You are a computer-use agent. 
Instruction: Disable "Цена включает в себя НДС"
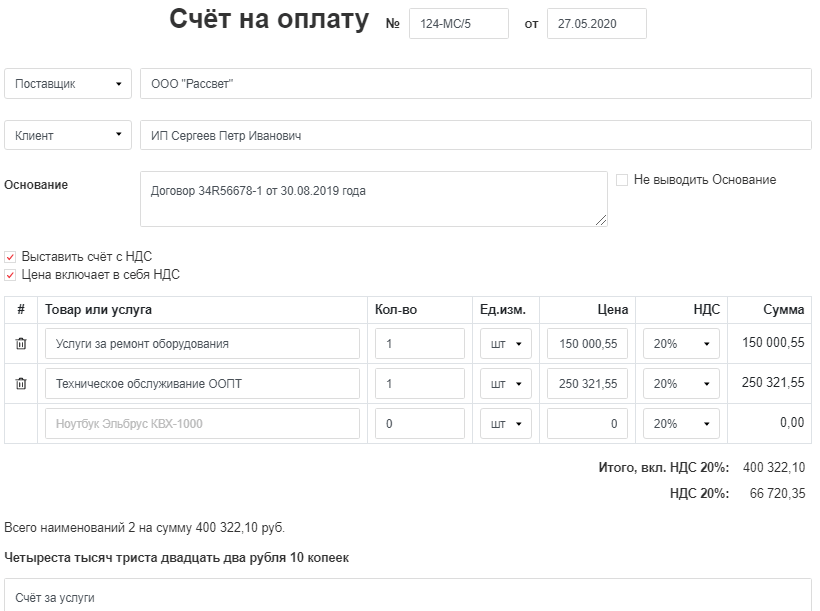[x=10, y=272]
